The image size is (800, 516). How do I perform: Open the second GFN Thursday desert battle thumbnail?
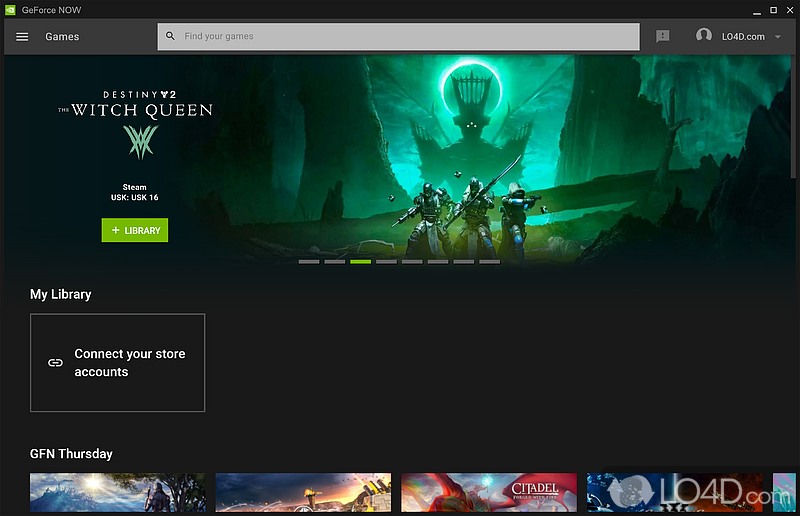click(x=303, y=493)
